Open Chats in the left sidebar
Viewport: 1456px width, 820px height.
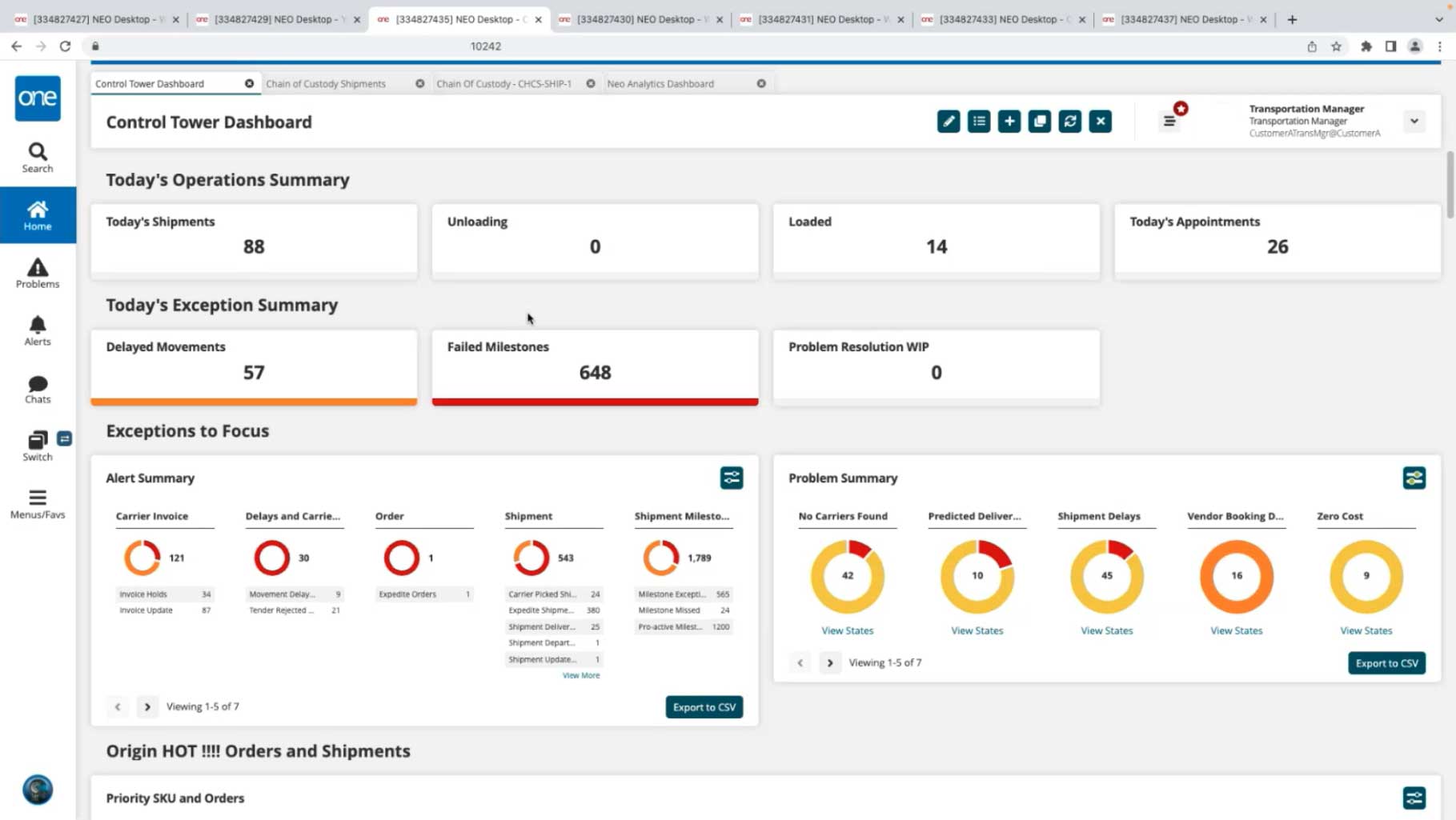38,389
